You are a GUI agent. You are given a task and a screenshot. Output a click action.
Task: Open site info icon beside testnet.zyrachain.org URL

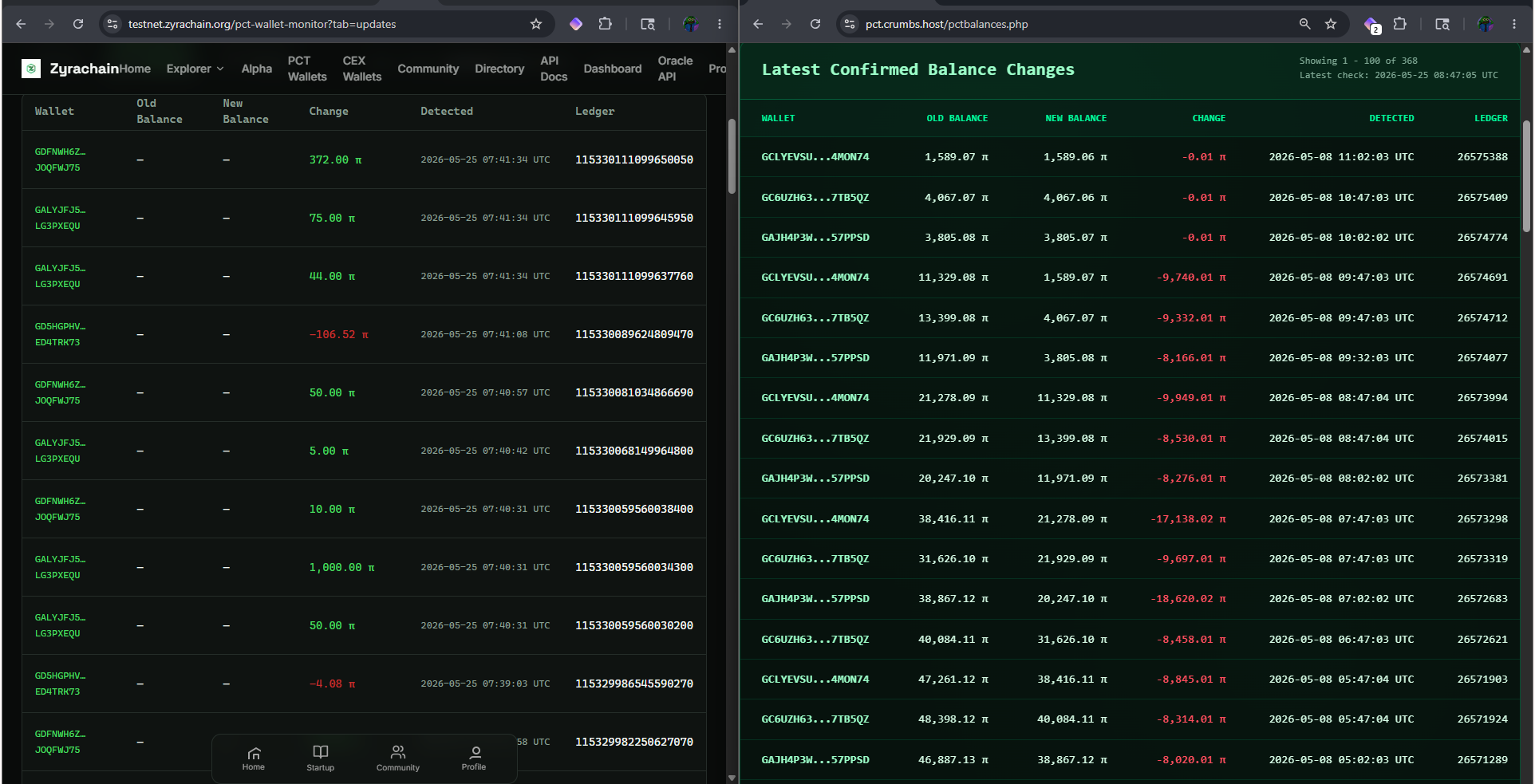click(x=112, y=24)
